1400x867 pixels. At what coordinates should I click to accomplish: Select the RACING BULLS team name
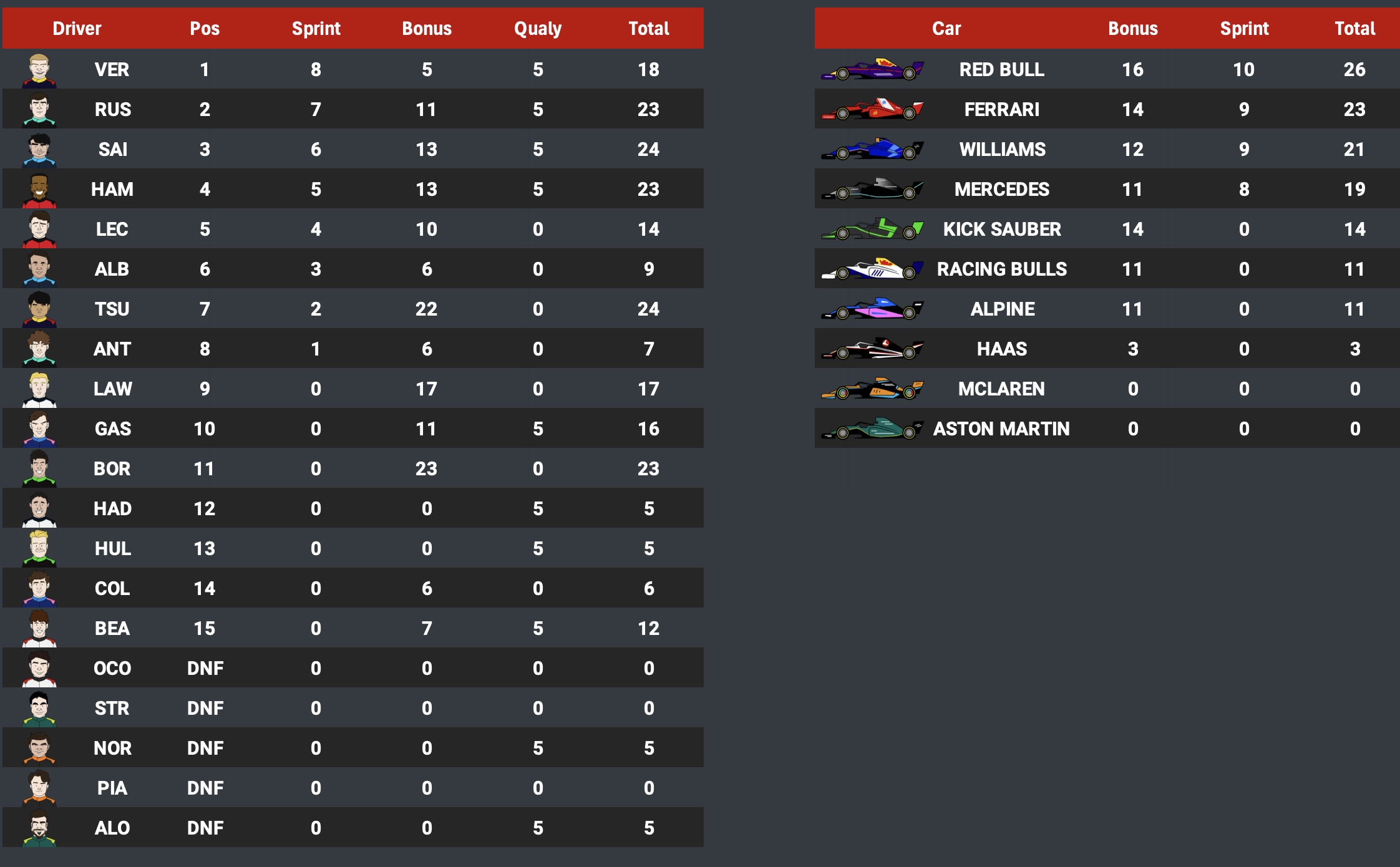[x=1002, y=269]
